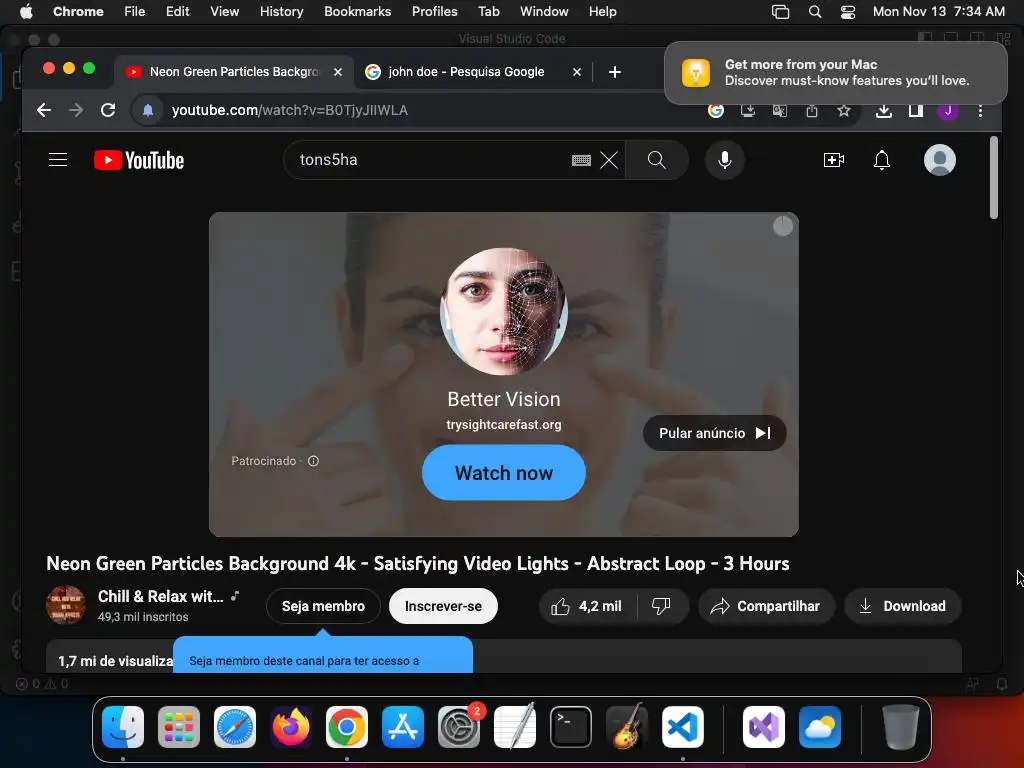Viewport: 1024px width, 768px height.
Task: Switch to the Neon Green Particles tab
Action: click(234, 72)
